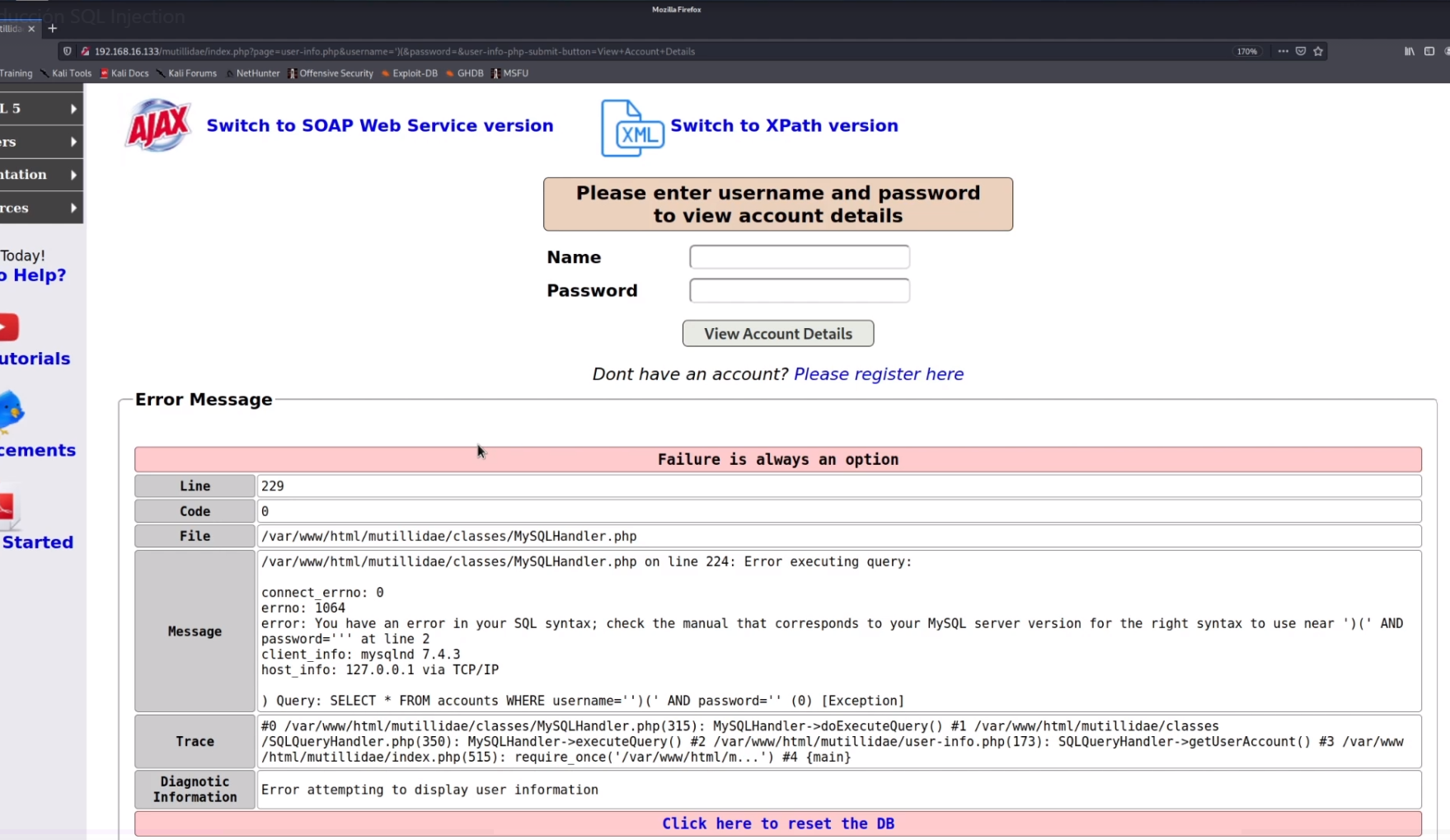Click the YouTube tutorials icon in sidebar

coord(8,328)
